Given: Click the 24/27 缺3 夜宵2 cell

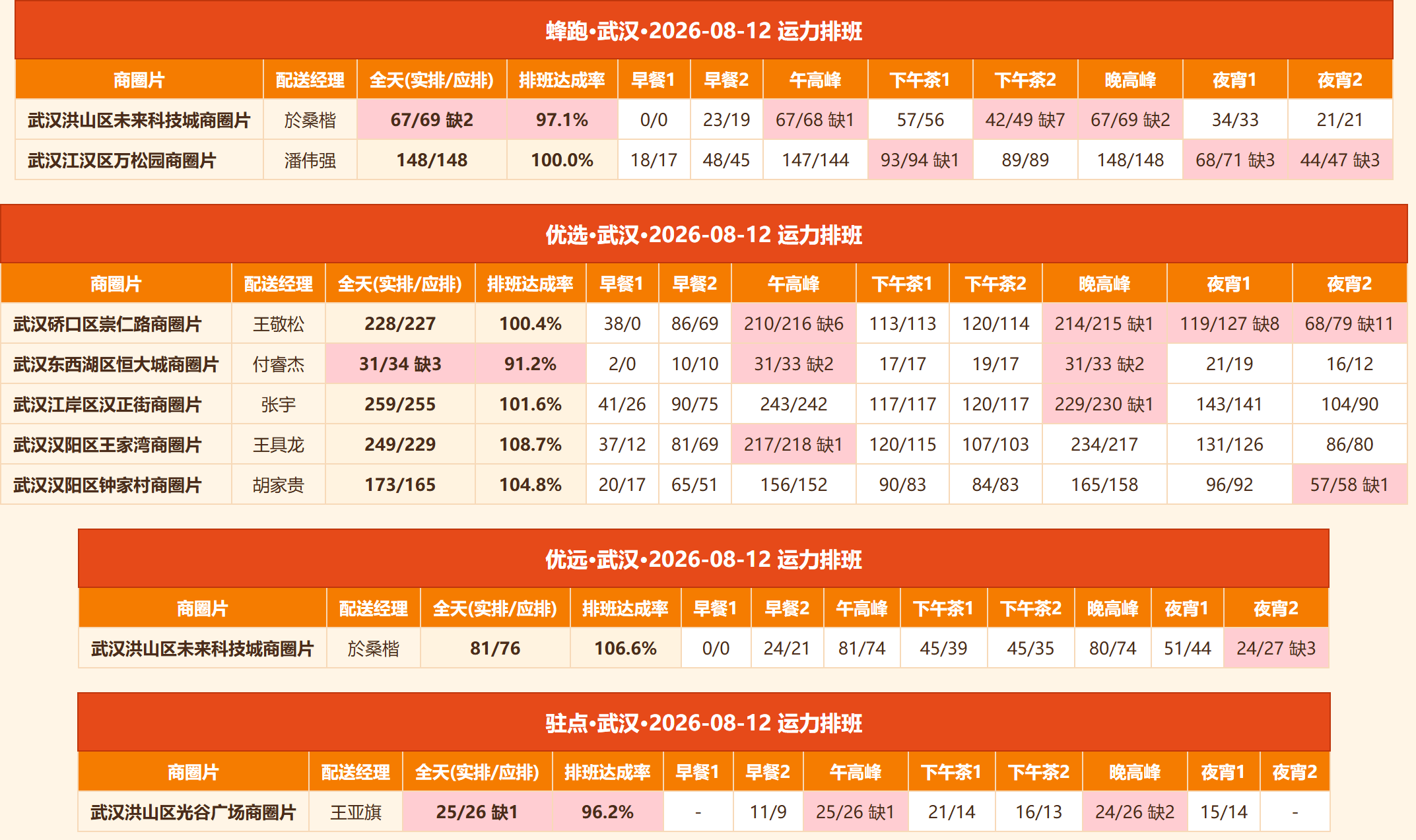Looking at the screenshot, I should [x=1276, y=649].
